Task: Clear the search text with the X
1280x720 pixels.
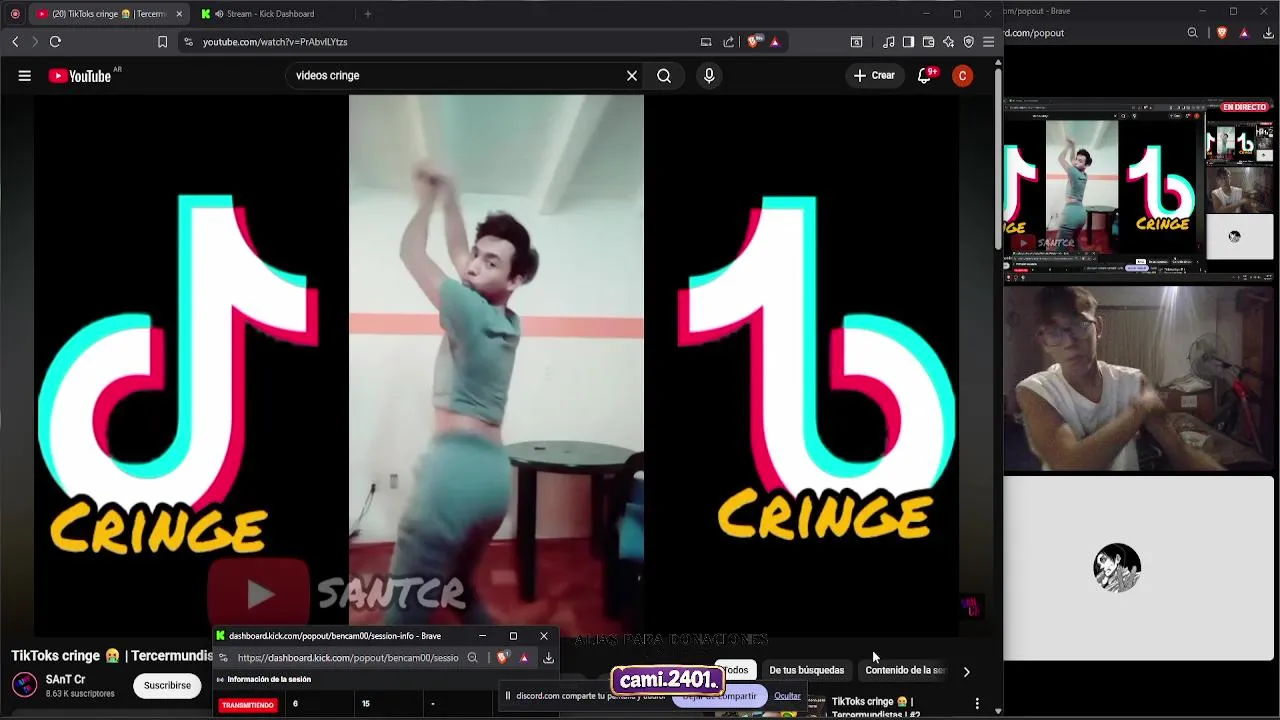Action: (x=632, y=76)
